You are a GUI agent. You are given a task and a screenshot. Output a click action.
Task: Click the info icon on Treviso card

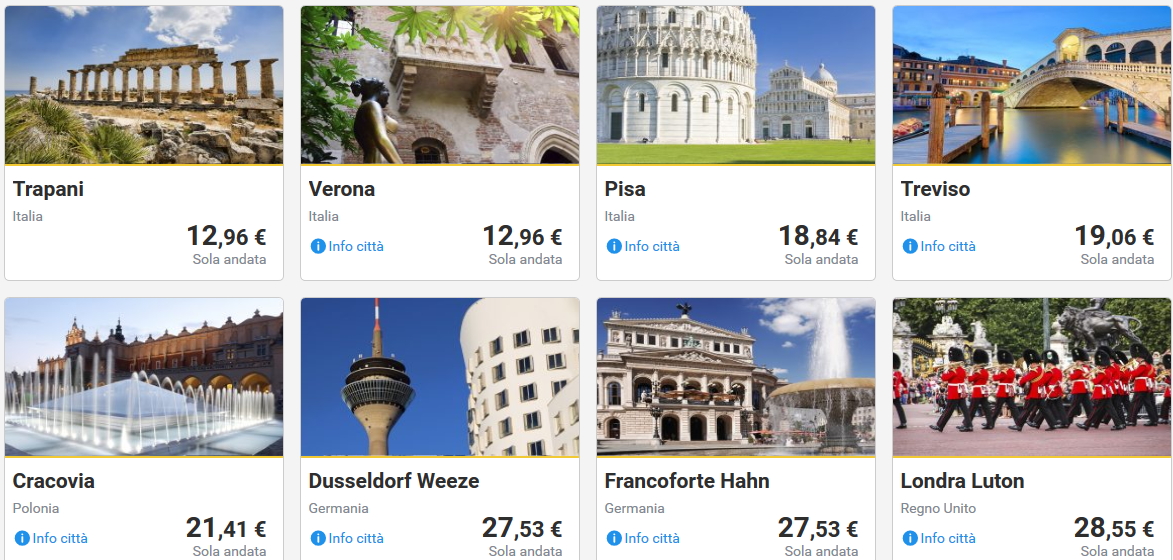[910, 246]
